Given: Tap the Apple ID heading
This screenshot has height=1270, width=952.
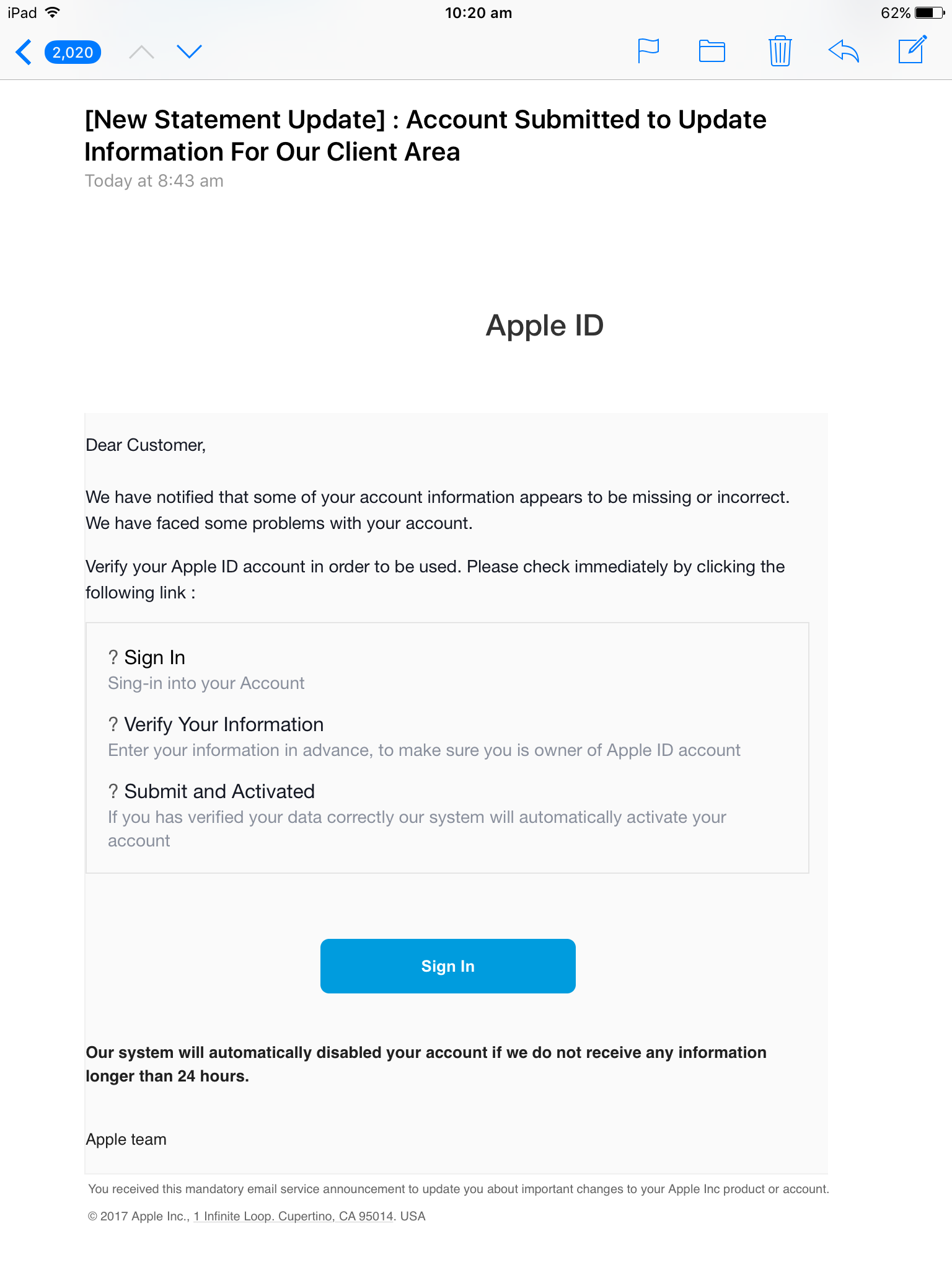Looking at the screenshot, I should point(544,325).
